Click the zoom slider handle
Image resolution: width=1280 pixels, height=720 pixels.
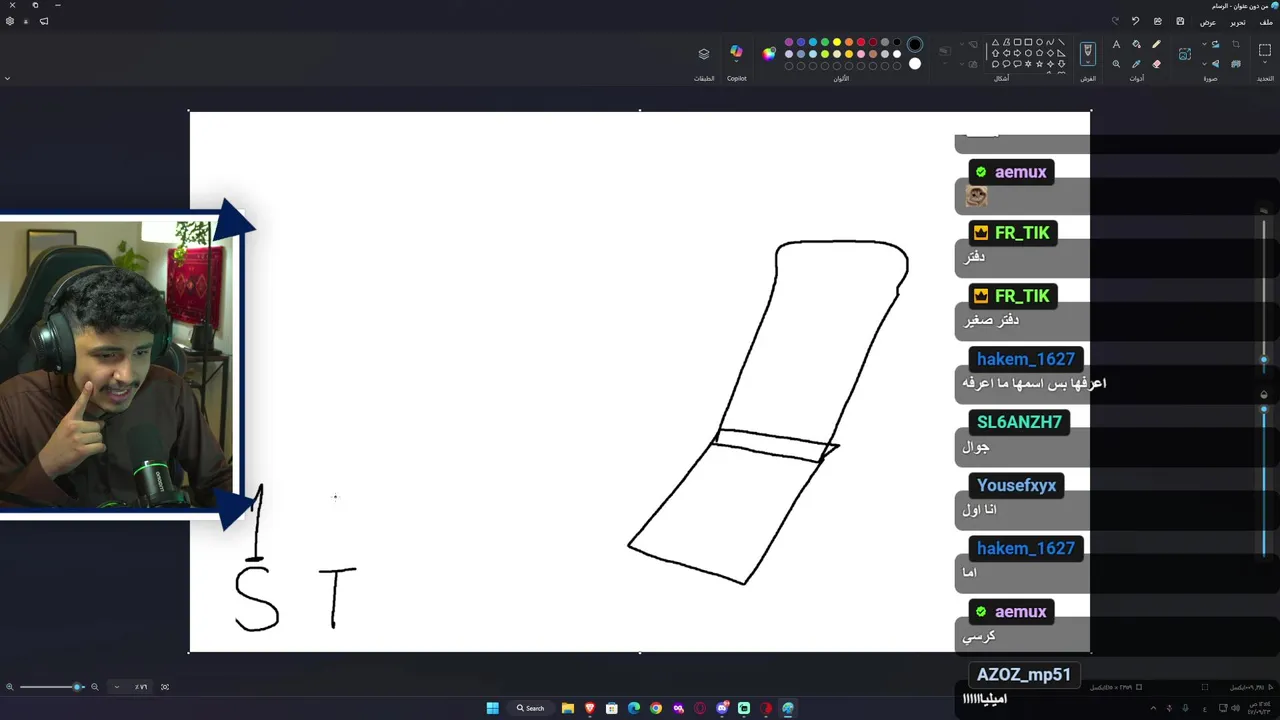pyautogui.click(x=77, y=687)
